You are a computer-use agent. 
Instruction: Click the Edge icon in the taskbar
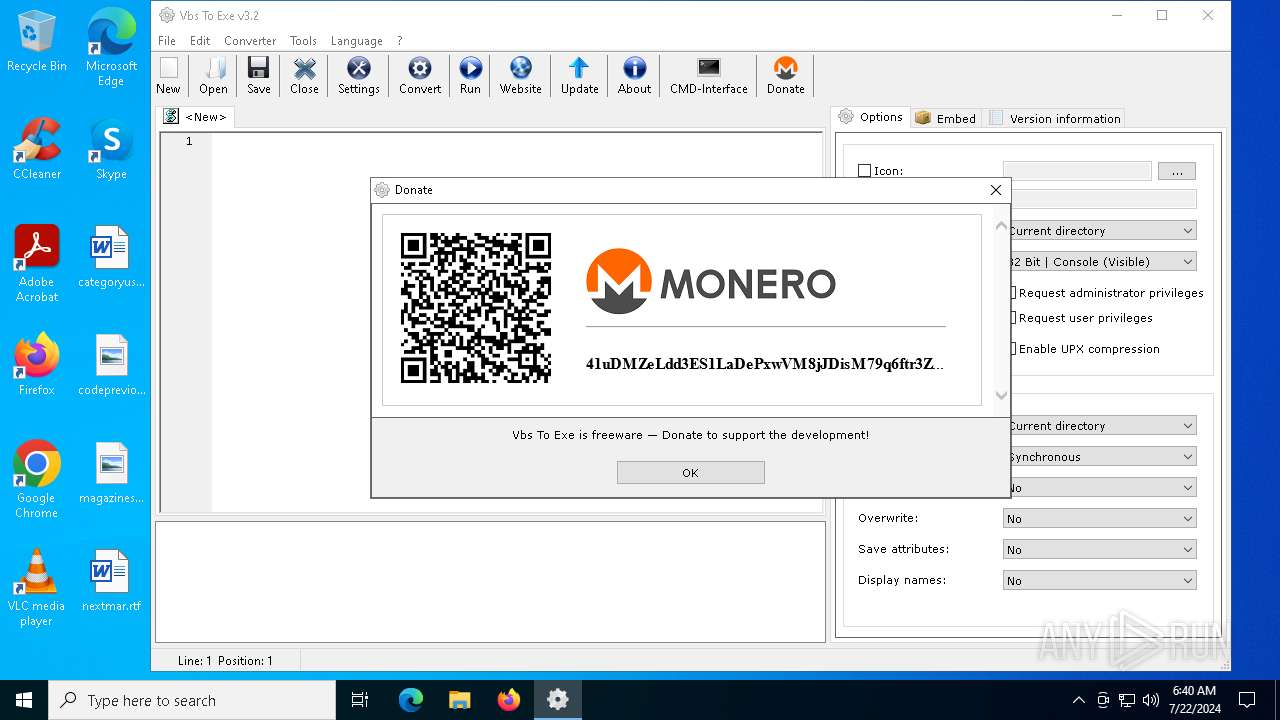[x=411, y=700]
